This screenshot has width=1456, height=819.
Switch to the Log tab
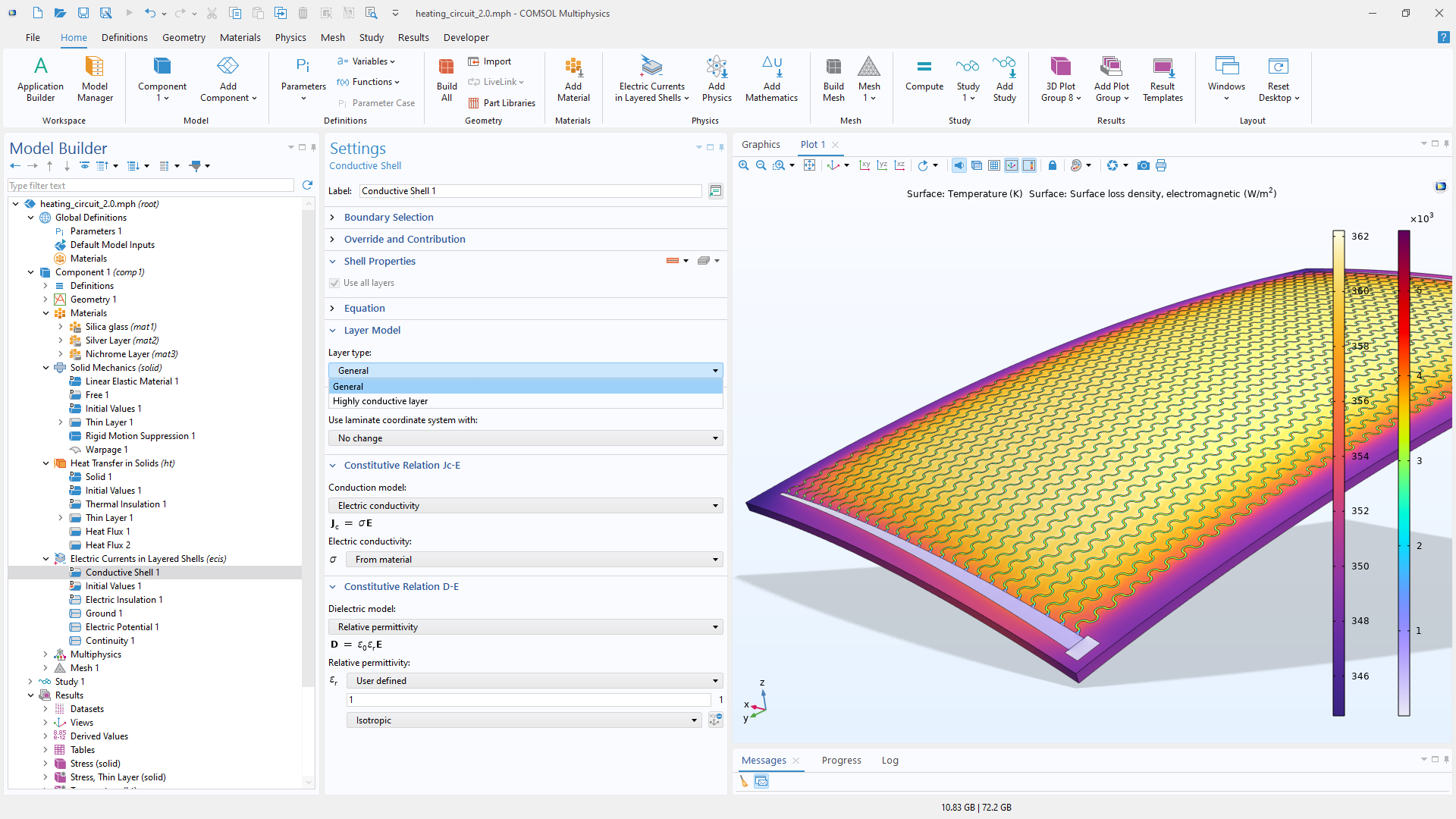890,760
